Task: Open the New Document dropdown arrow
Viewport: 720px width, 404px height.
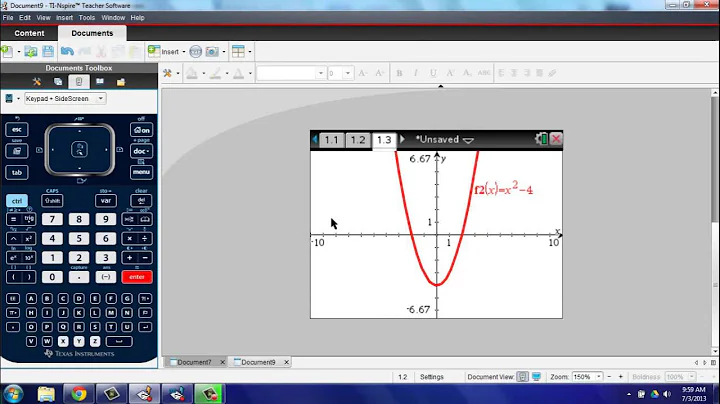Action: (x=19, y=51)
